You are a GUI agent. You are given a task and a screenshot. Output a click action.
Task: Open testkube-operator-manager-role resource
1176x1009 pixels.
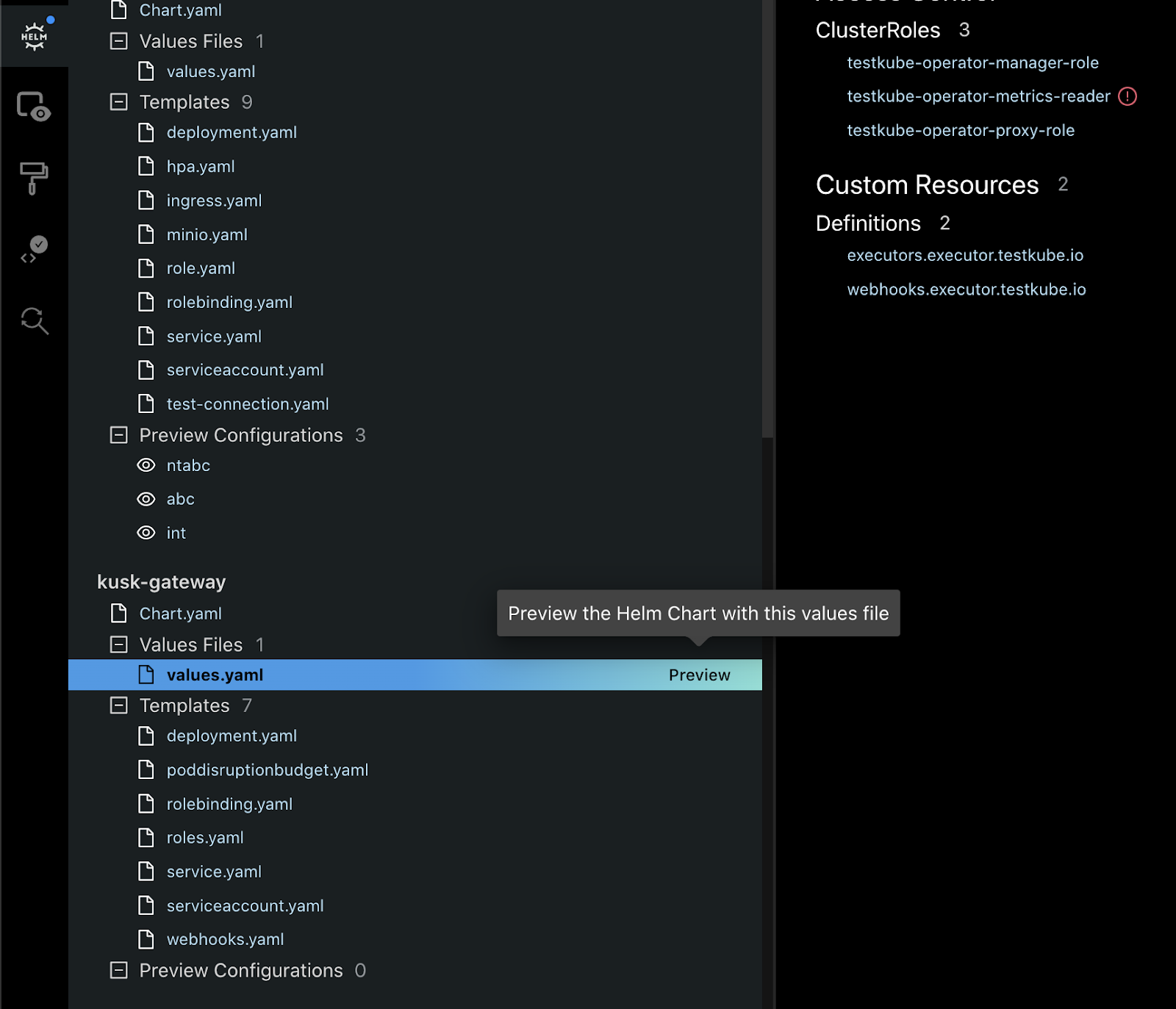tap(972, 63)
